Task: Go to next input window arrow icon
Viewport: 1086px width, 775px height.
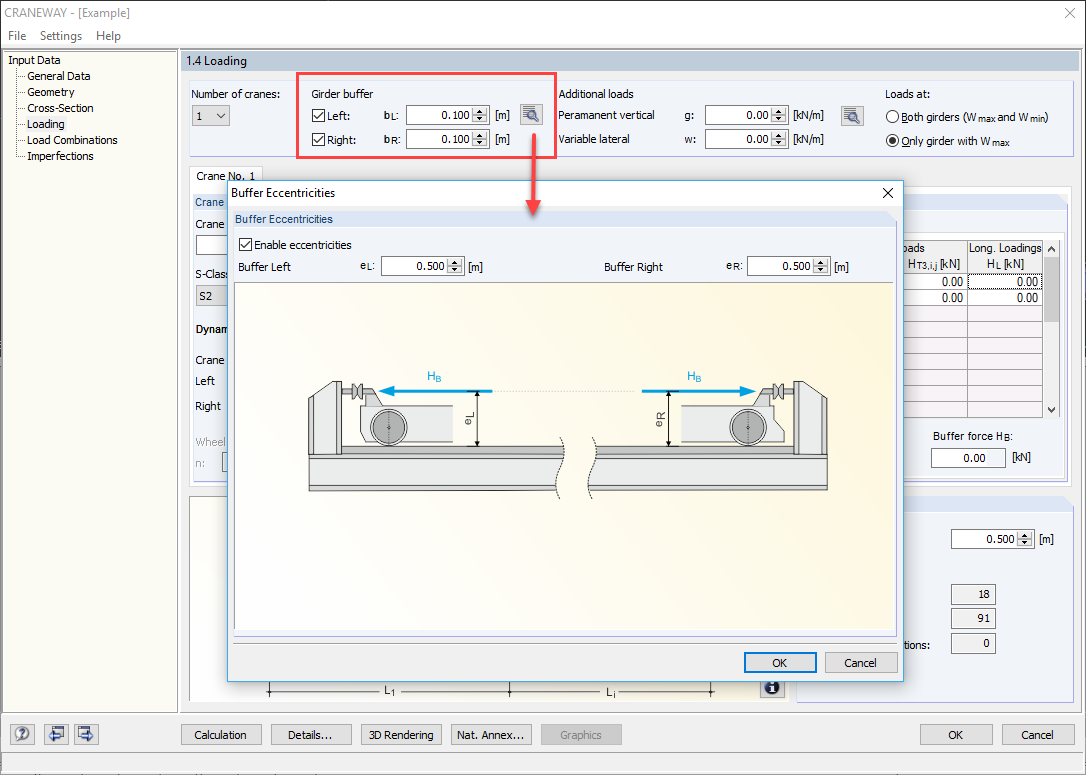Action: 86,733
